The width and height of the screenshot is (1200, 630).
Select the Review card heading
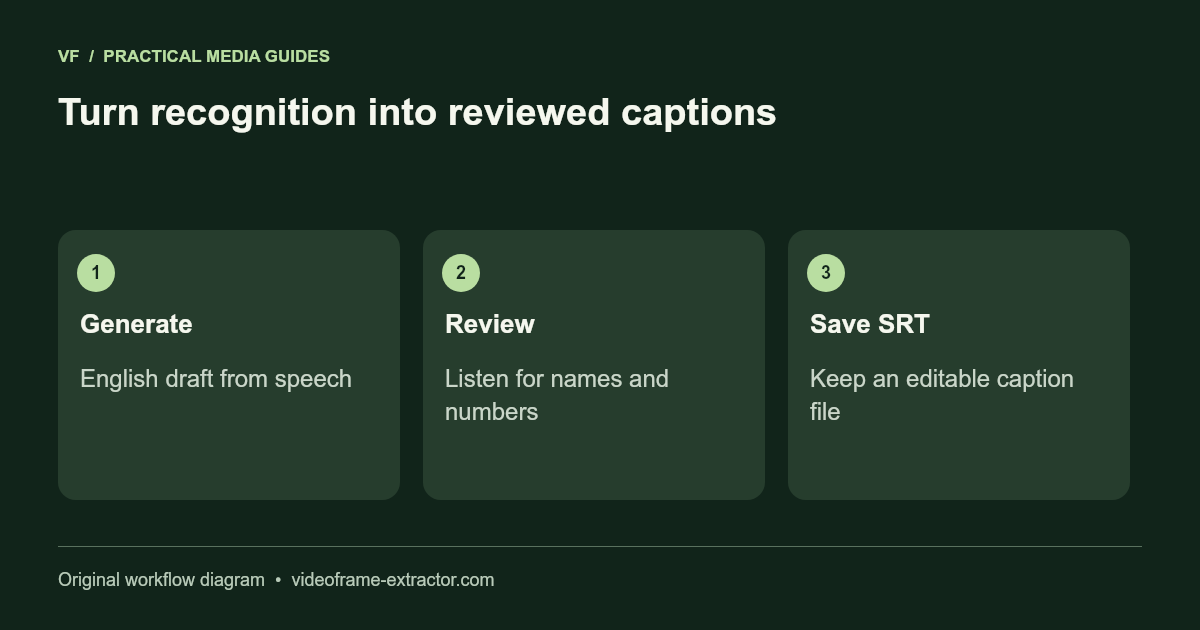pos(490,324)
